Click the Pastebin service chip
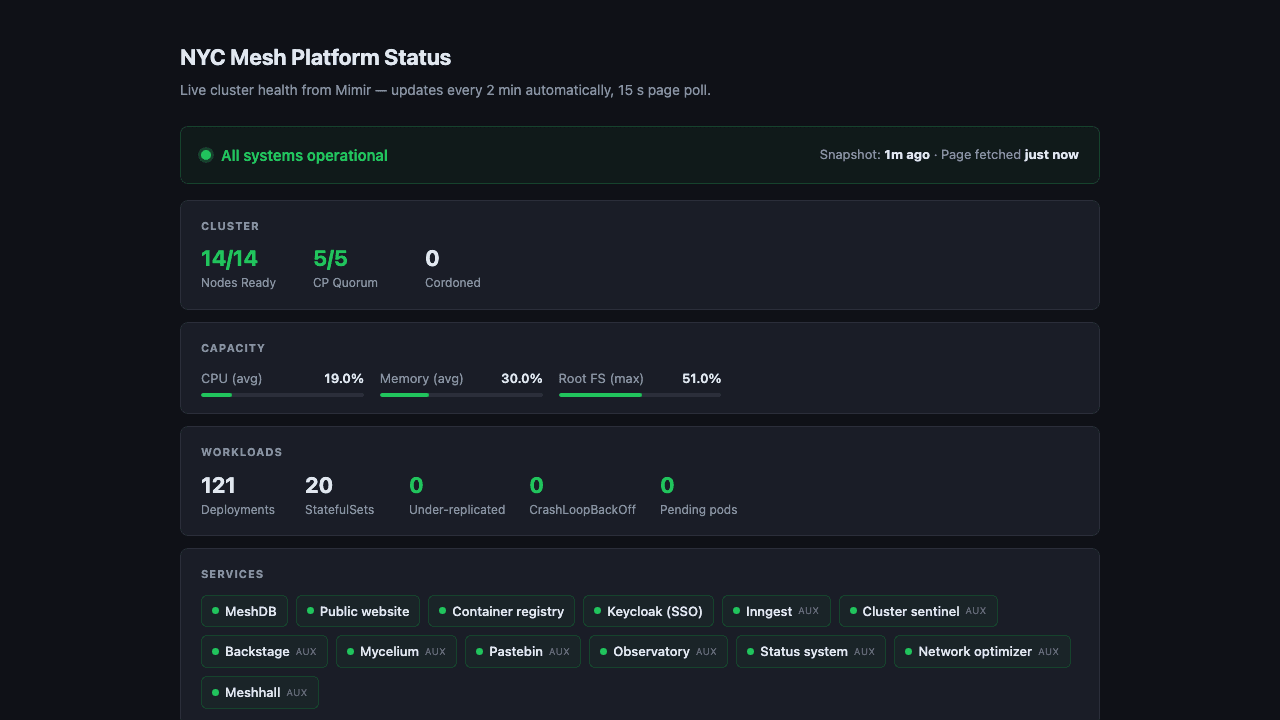The image size is (1280, 720). point(523,651)
